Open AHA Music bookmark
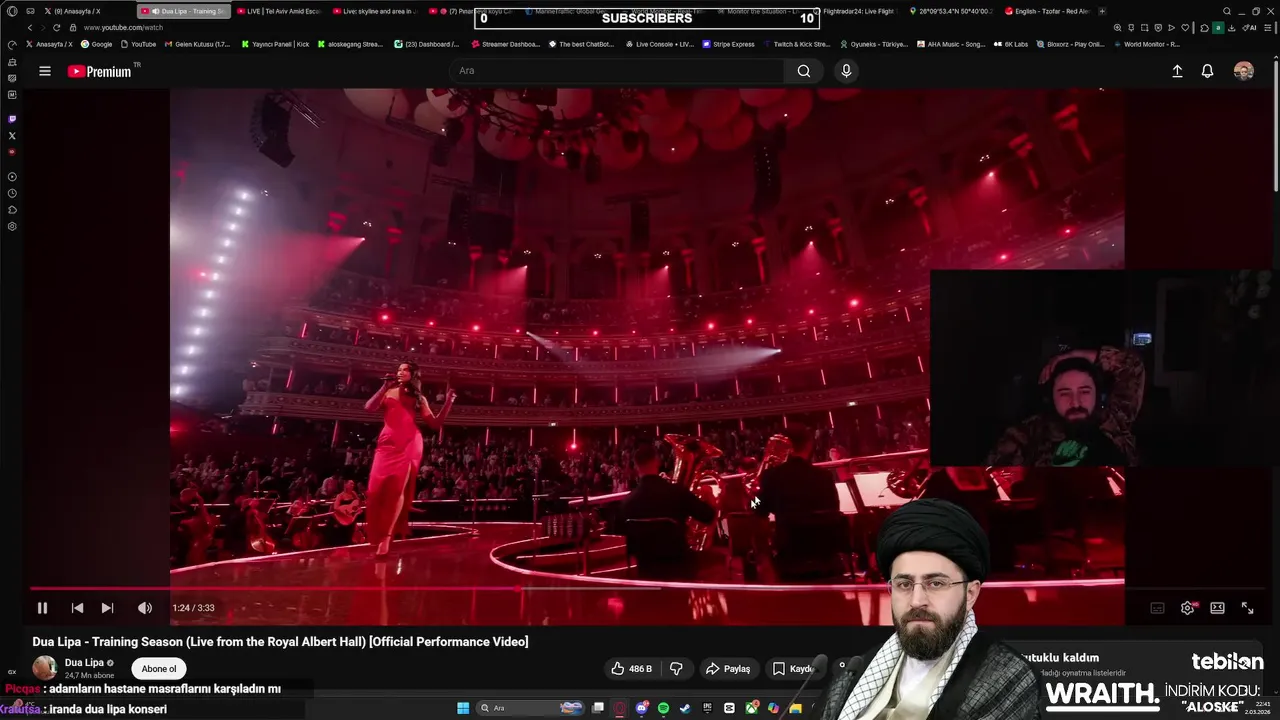This screenshot has height=720, width=1280. [x=950, y=44]
